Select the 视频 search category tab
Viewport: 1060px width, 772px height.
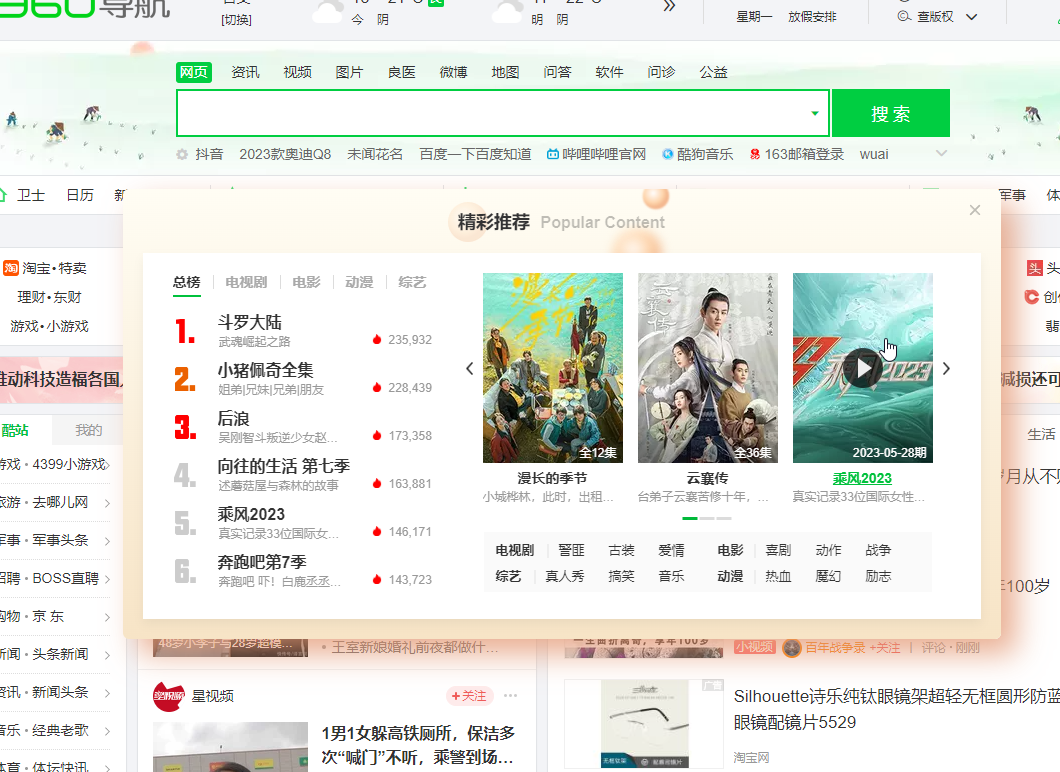click(296, 71)
